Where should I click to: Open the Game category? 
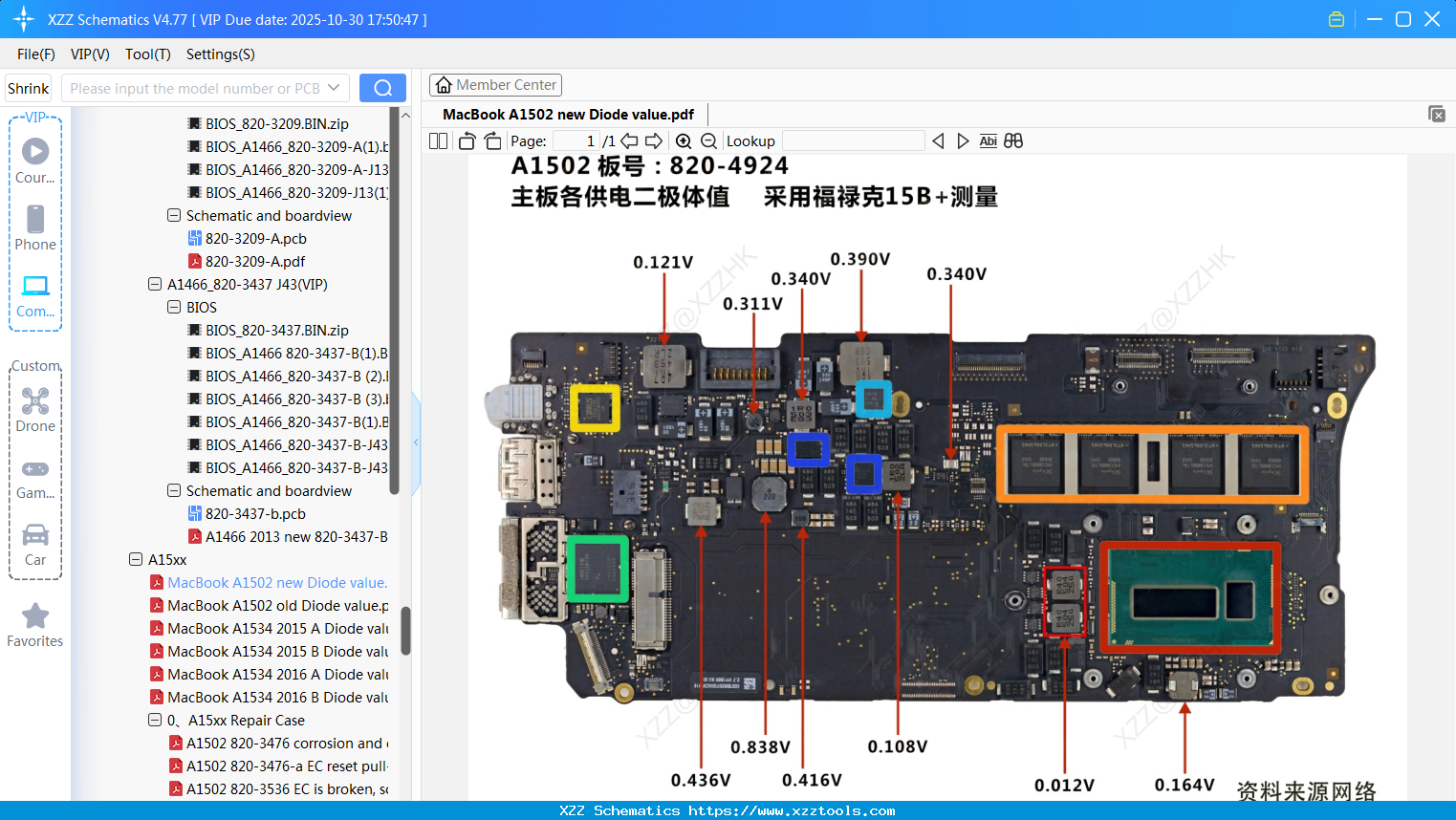(x=35, y=478)
